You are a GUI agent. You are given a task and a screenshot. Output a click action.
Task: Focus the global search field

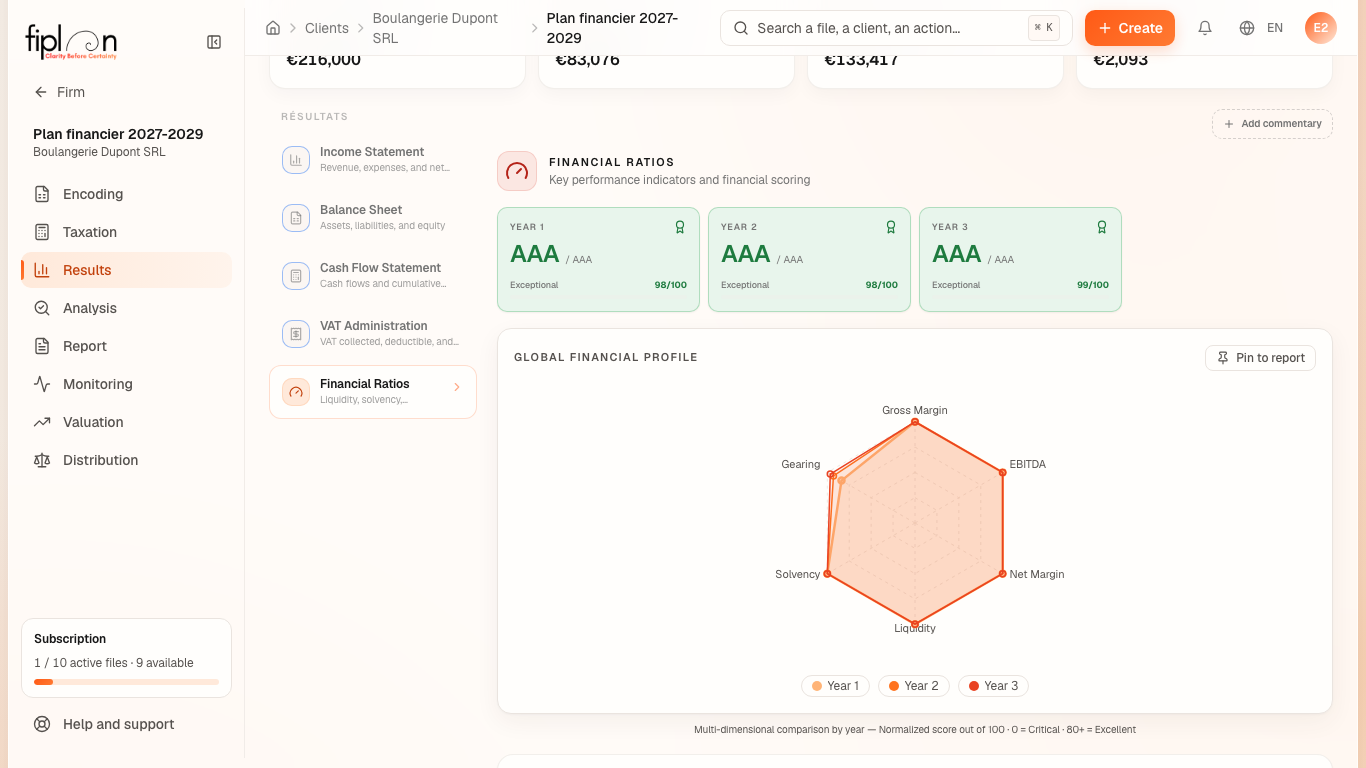coord(896,28)
